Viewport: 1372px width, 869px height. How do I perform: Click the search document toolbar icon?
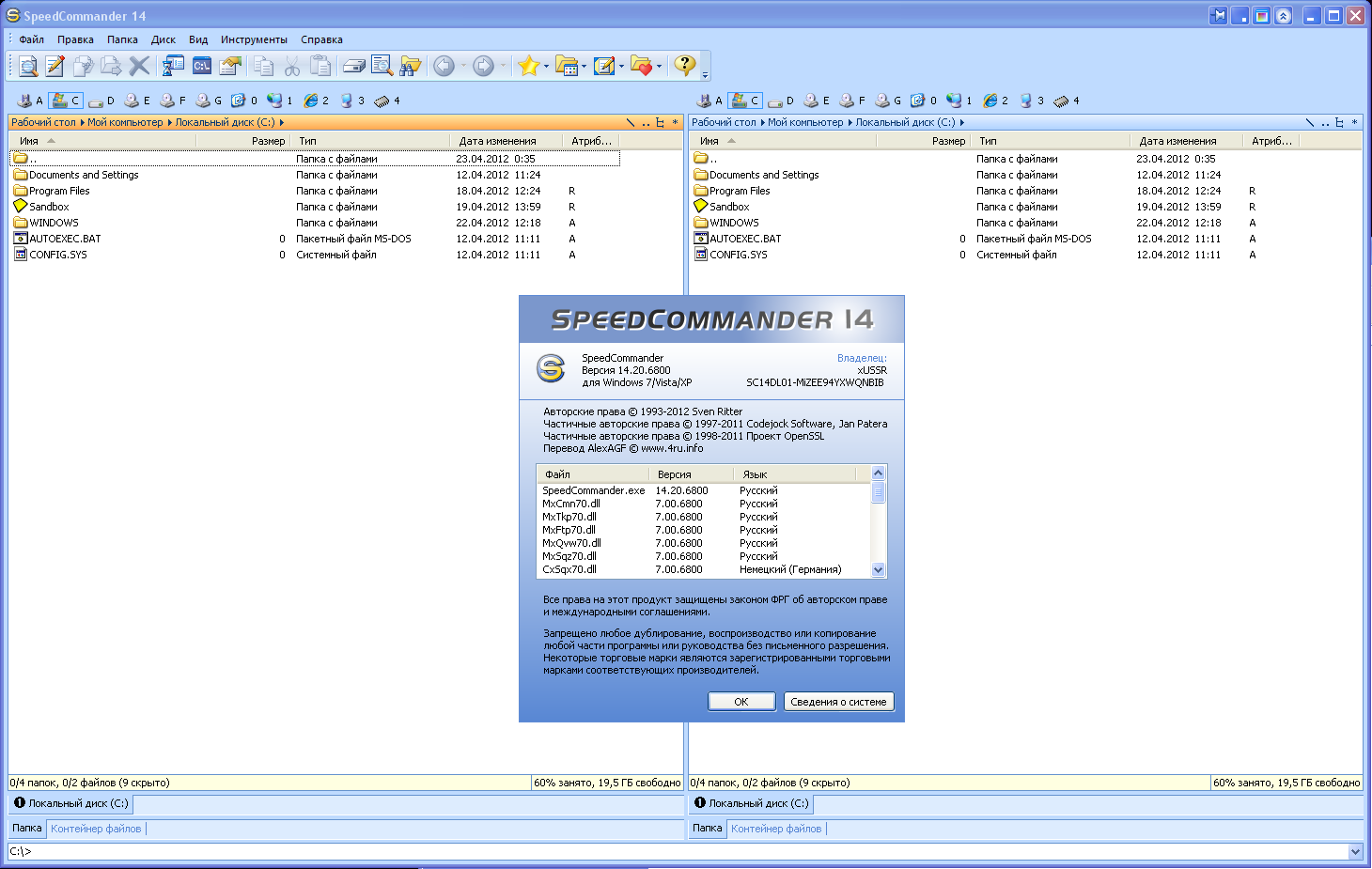(382, 66)
